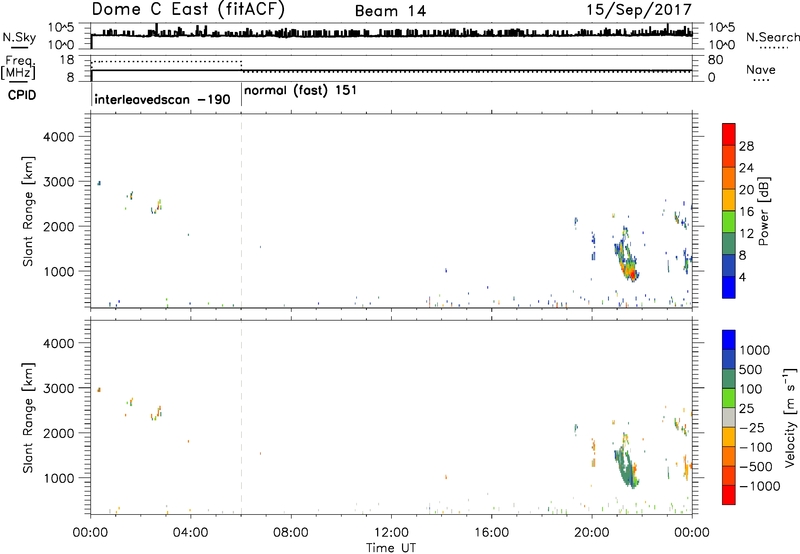Pick the bright blue bottom power colorbar segment
800x554 pixels.
(x=729, y=287)
